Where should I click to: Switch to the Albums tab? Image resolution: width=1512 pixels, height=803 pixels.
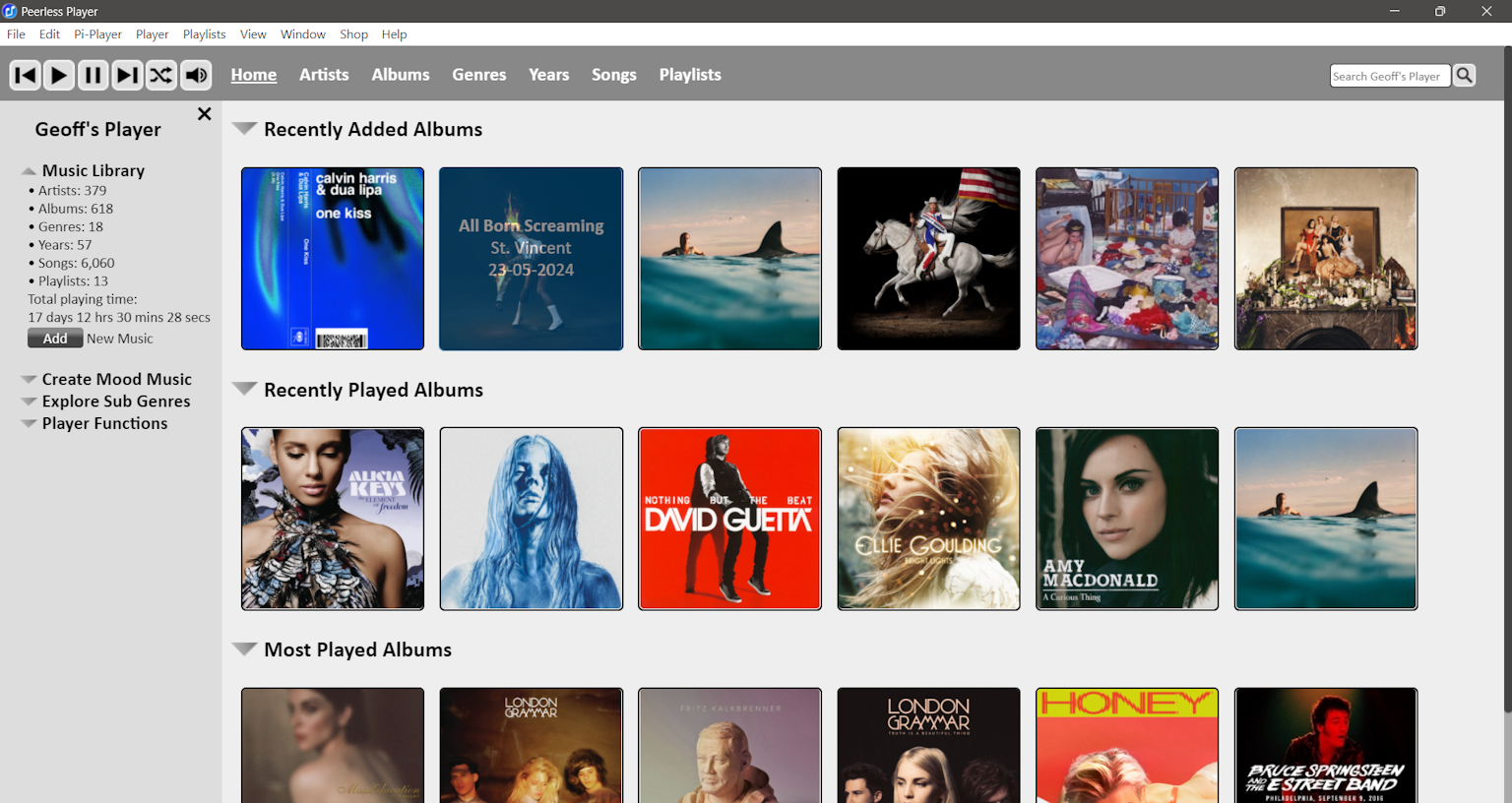pyautogui.click(x=401, y=75)
